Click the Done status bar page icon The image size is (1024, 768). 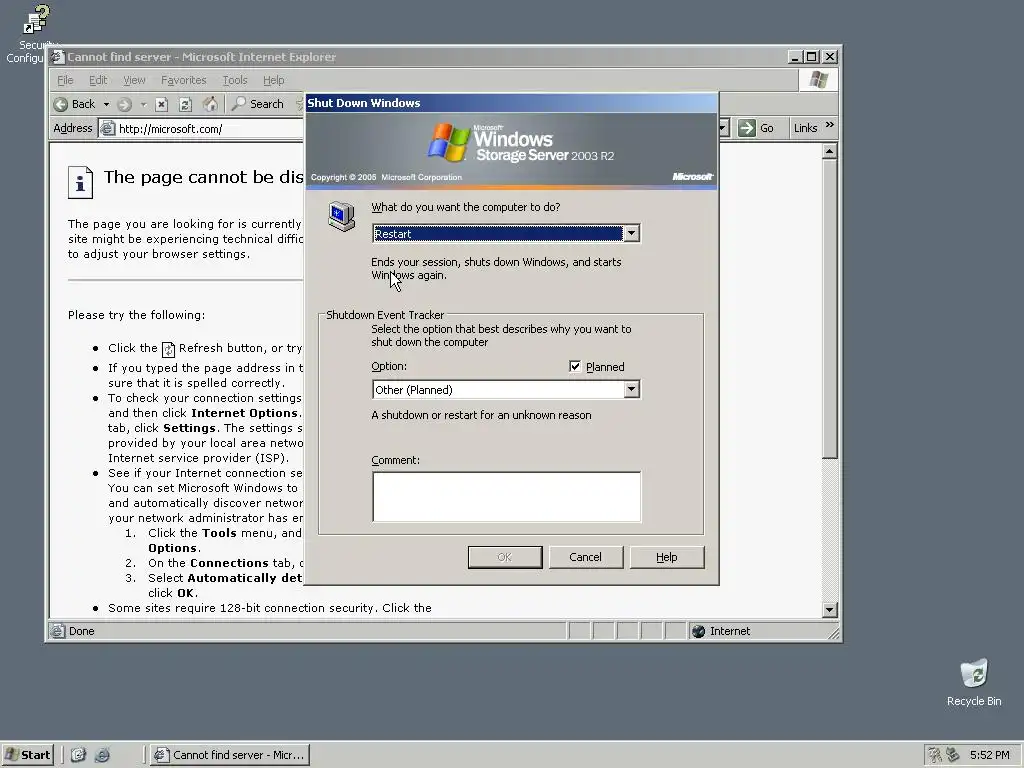tap(58, 631)
